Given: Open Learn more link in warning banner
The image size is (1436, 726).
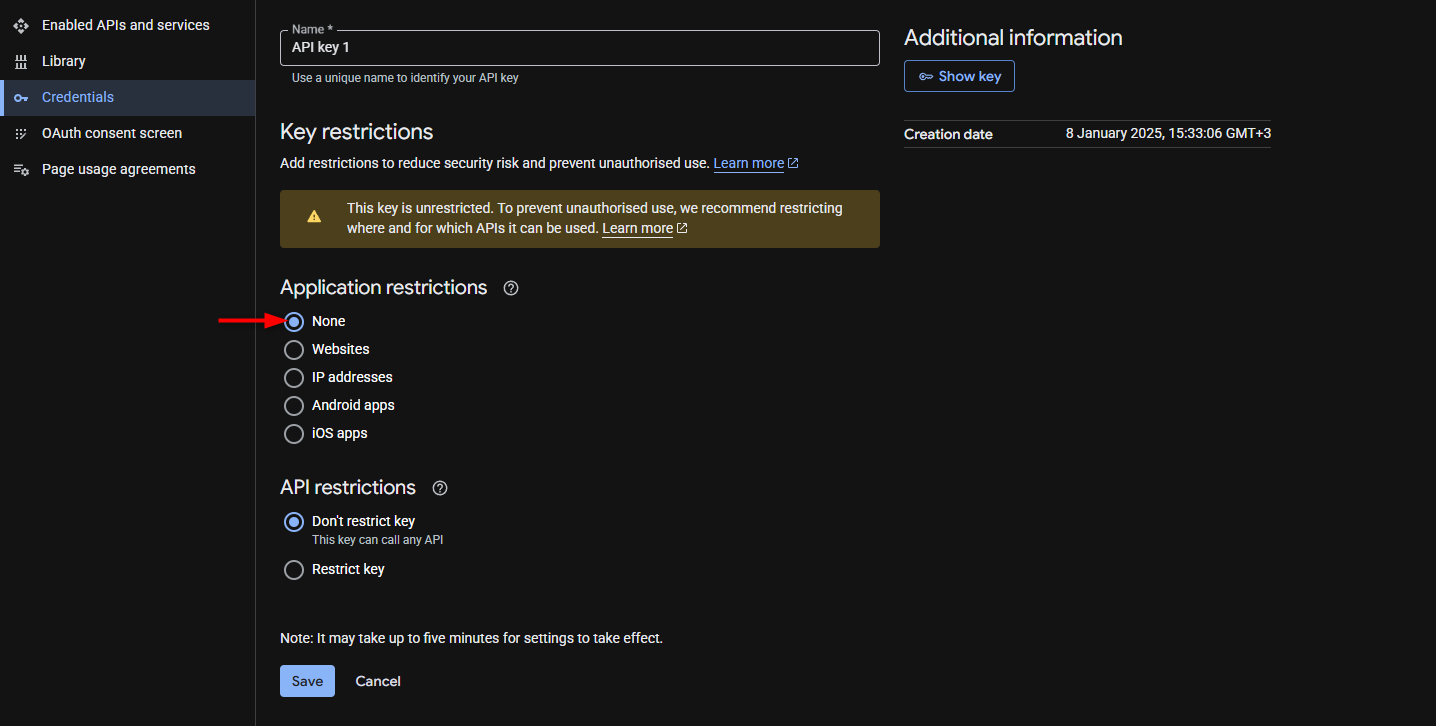Looking at the screenshot, I should [638, 228].
